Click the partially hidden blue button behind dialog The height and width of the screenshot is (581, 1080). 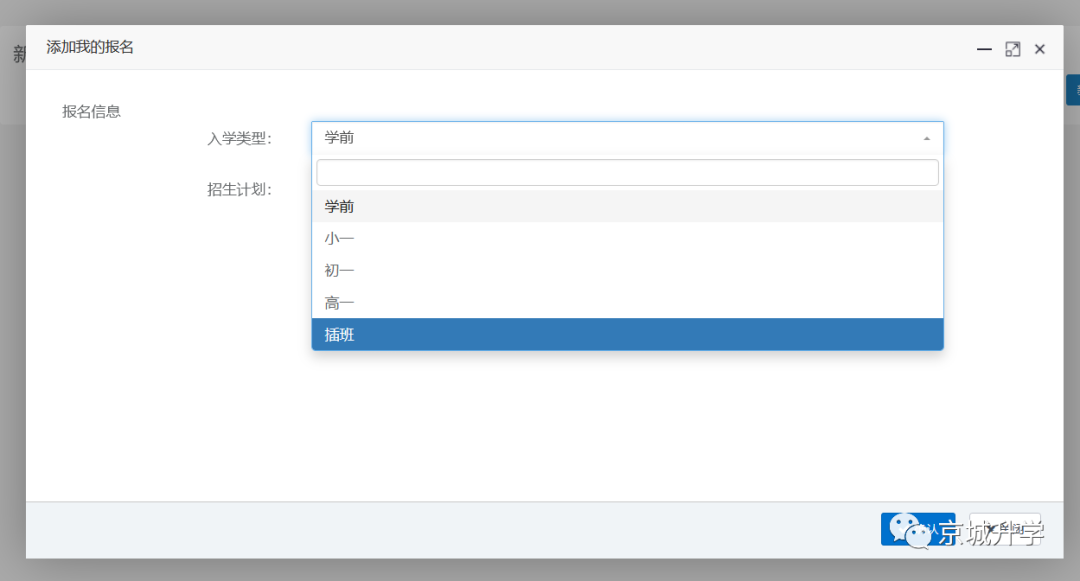click(x=1073, y=90)
